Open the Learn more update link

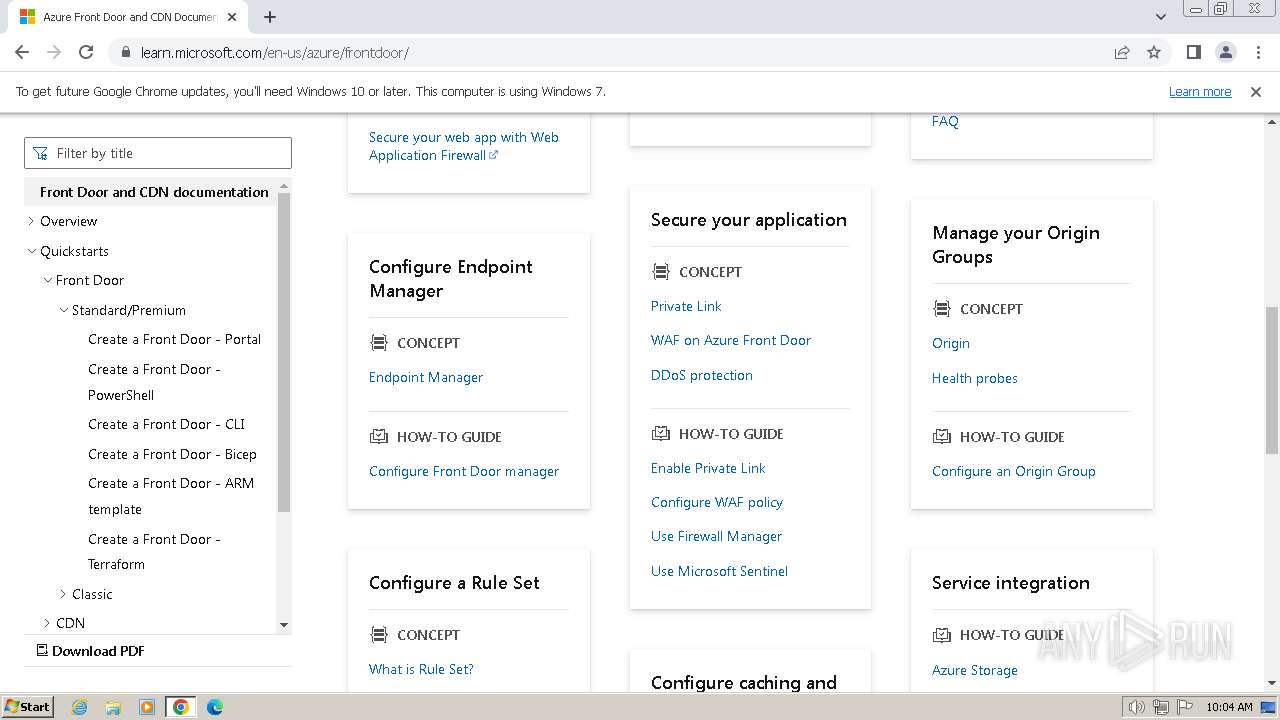point(1200,92)
